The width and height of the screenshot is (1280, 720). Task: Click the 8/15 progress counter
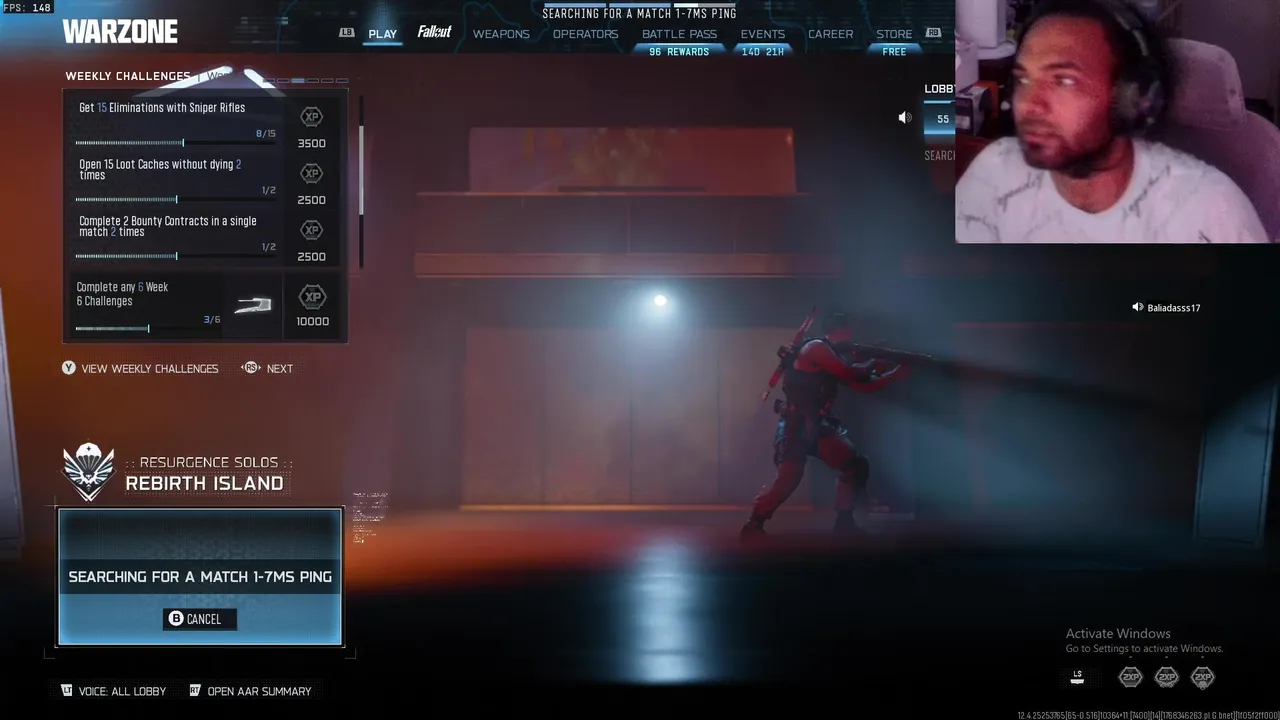(266, 133)
